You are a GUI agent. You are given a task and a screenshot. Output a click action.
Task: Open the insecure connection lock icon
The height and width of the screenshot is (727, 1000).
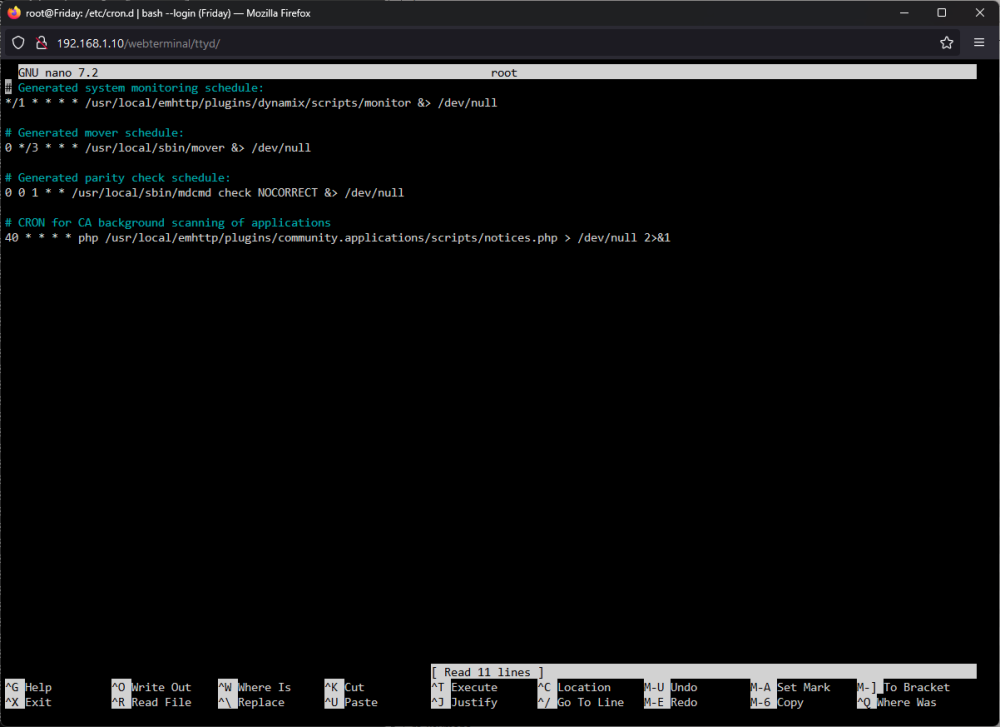41,43
